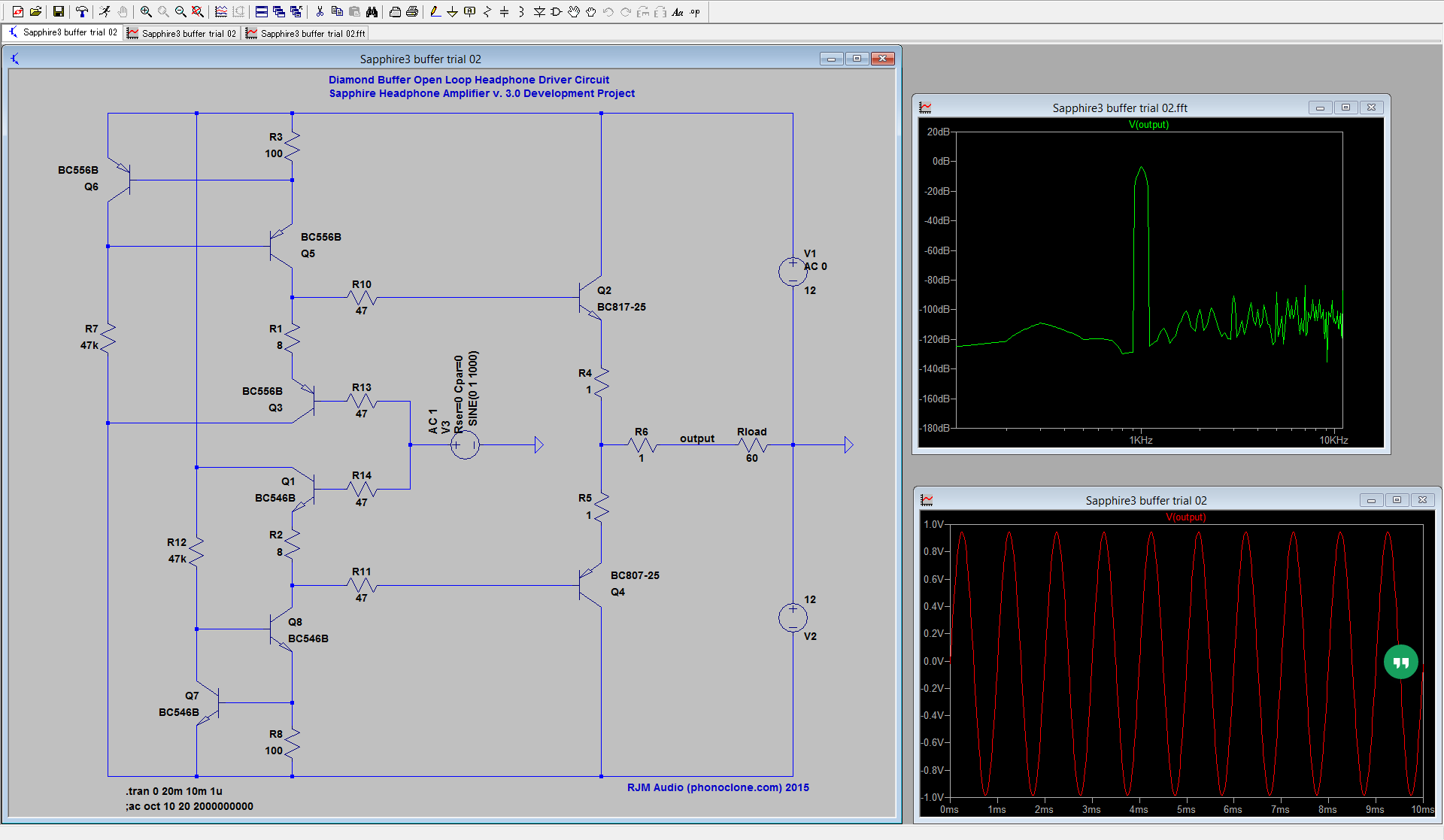Screen dimensions: 1444x840
Task: Minimize the FFT plot window
Action: [x=1320, y=108]
